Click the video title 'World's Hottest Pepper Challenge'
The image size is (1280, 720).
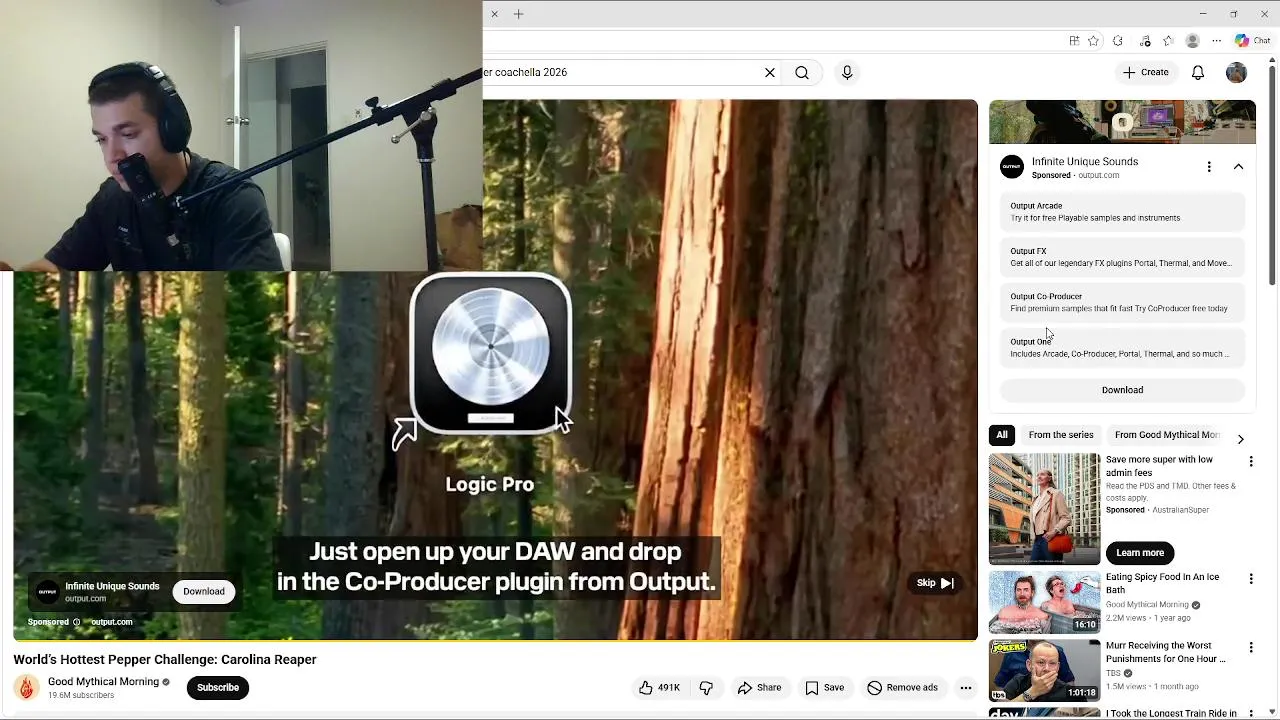[165, 660]
